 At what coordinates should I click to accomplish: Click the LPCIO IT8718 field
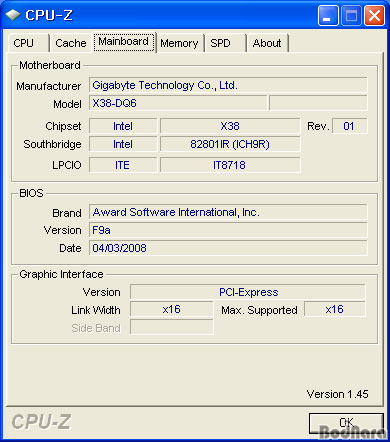pyautogui.click(x=230, y=165)
